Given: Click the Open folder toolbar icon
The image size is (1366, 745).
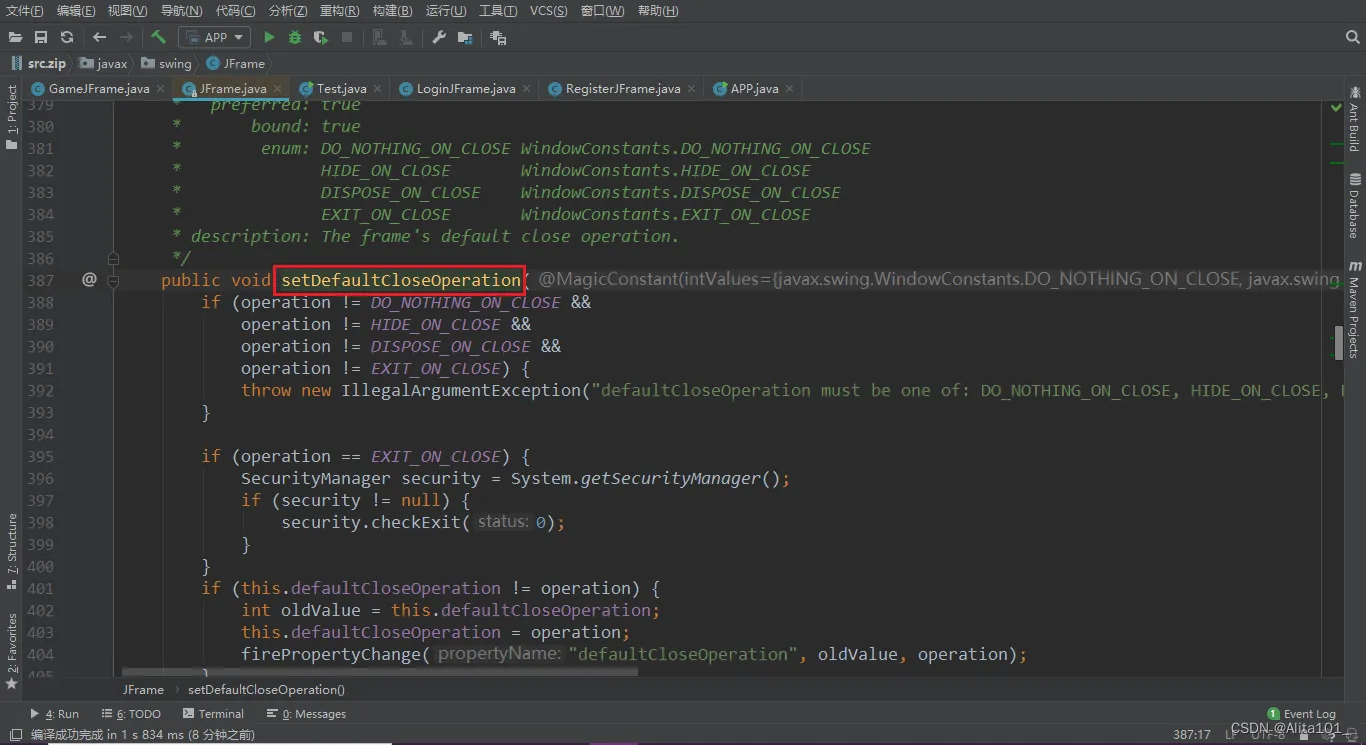Looking at the screenshot, I should coord(15,37).
